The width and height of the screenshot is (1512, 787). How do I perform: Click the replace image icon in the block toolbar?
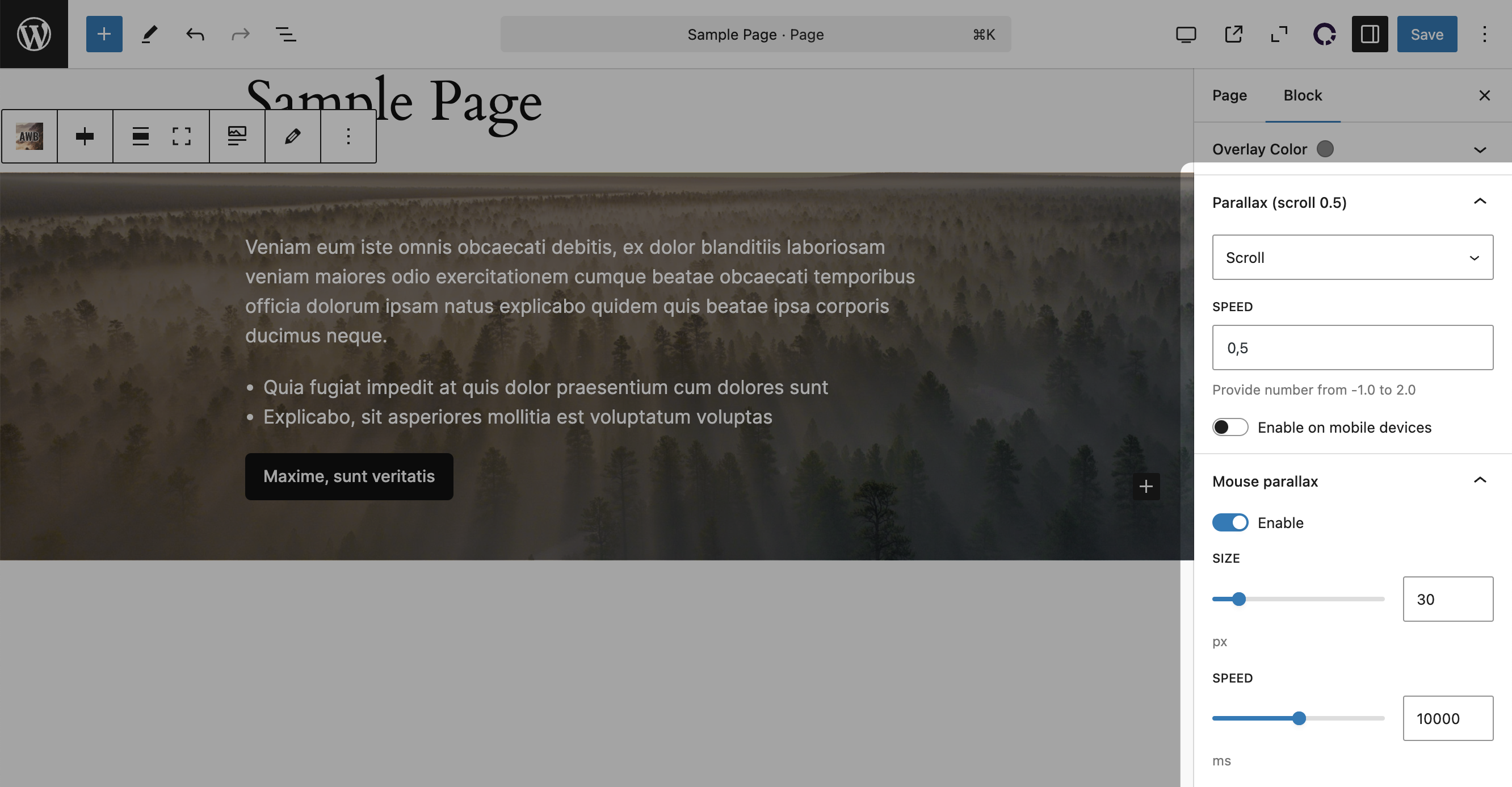(237, 136)
